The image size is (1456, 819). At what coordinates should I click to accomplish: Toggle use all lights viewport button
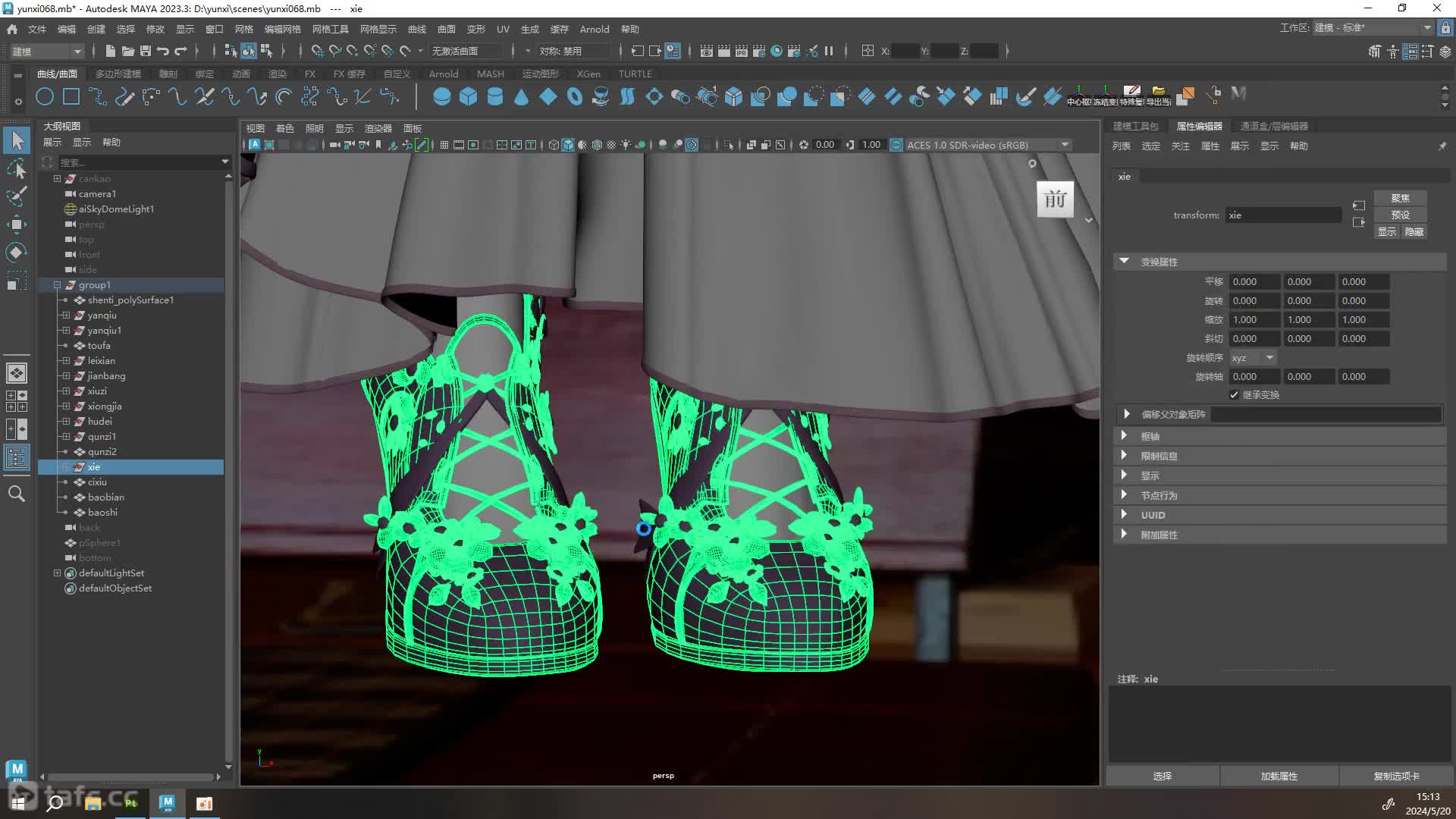(626, 145)
